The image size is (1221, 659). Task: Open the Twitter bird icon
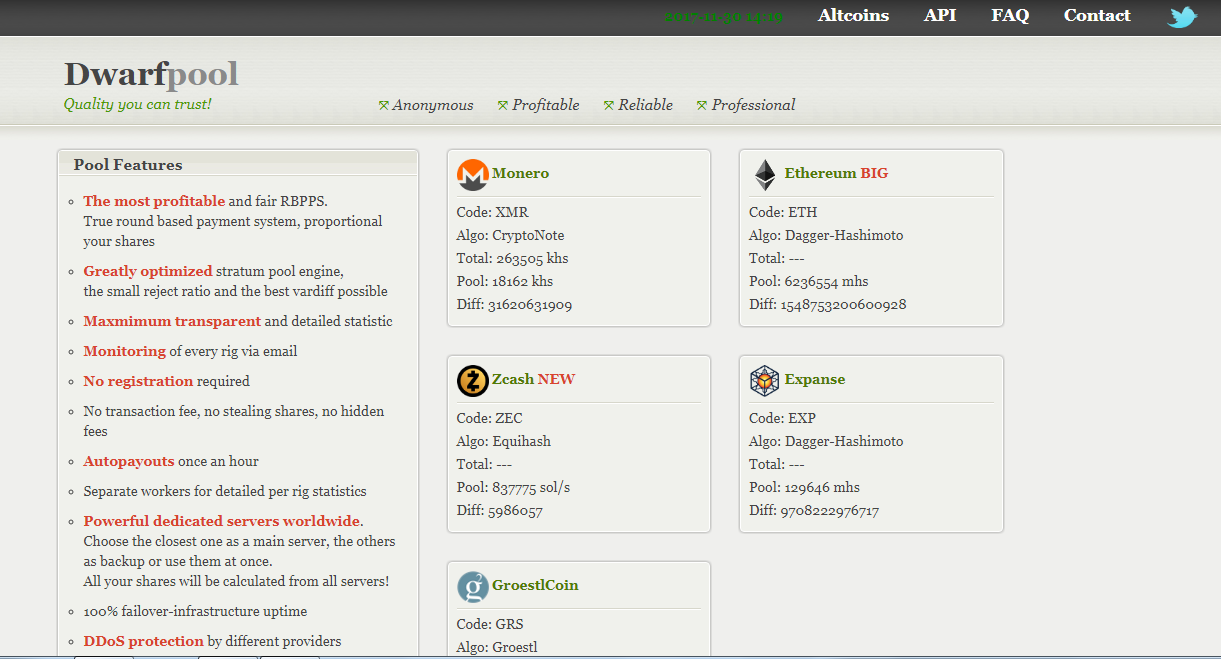click(x=1182, y=17)
